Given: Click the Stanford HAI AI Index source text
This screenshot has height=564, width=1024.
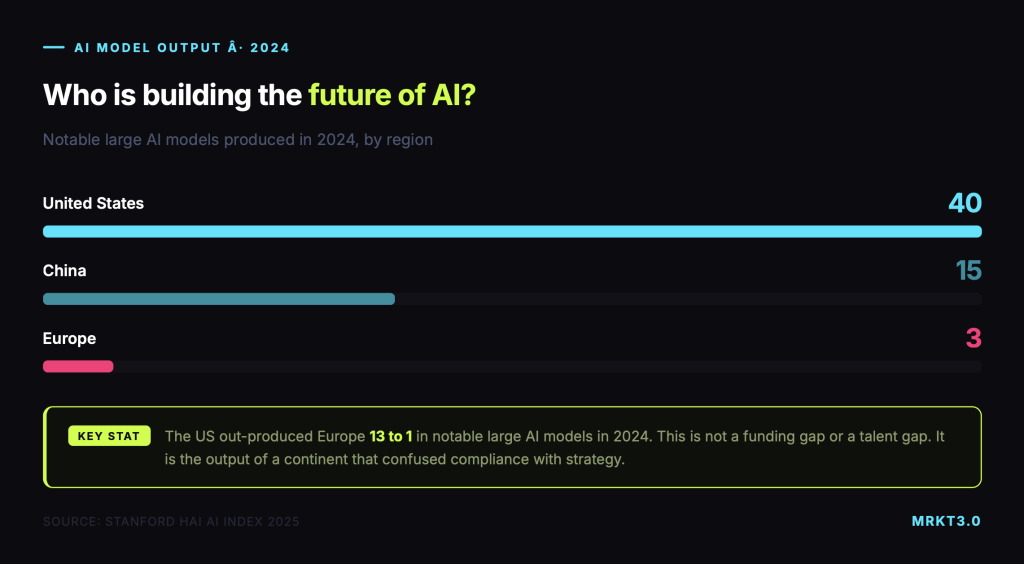Looking at the screenshot, I should coord(171,521).
